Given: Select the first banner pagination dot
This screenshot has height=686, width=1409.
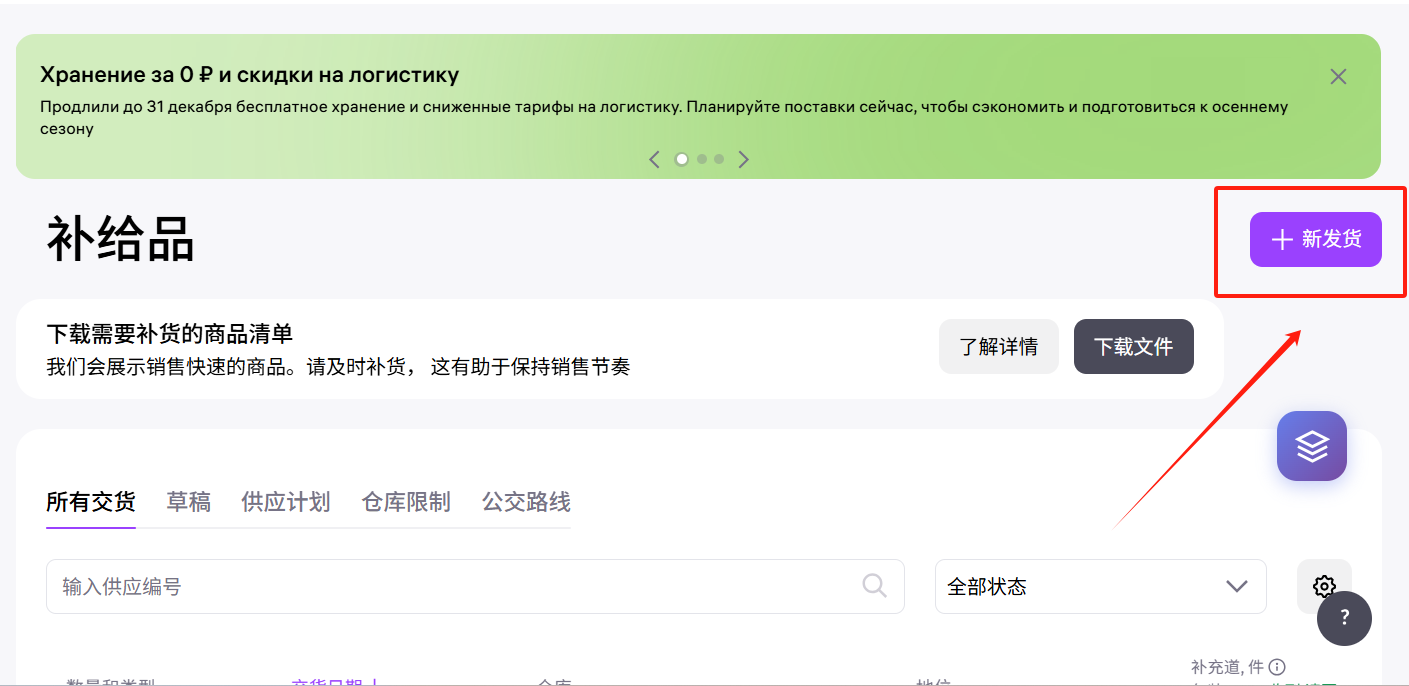Looking at the screenshot, I should pos(682,159).
